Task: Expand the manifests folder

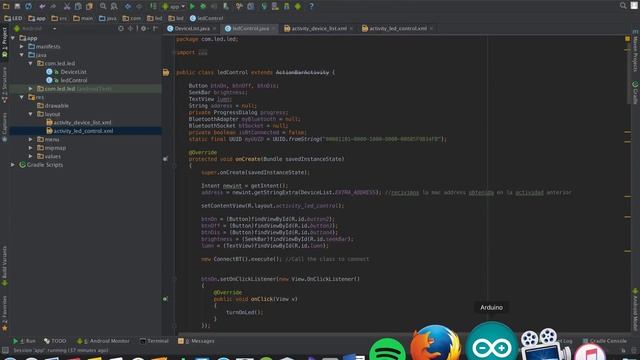Action: pos(22,47)
